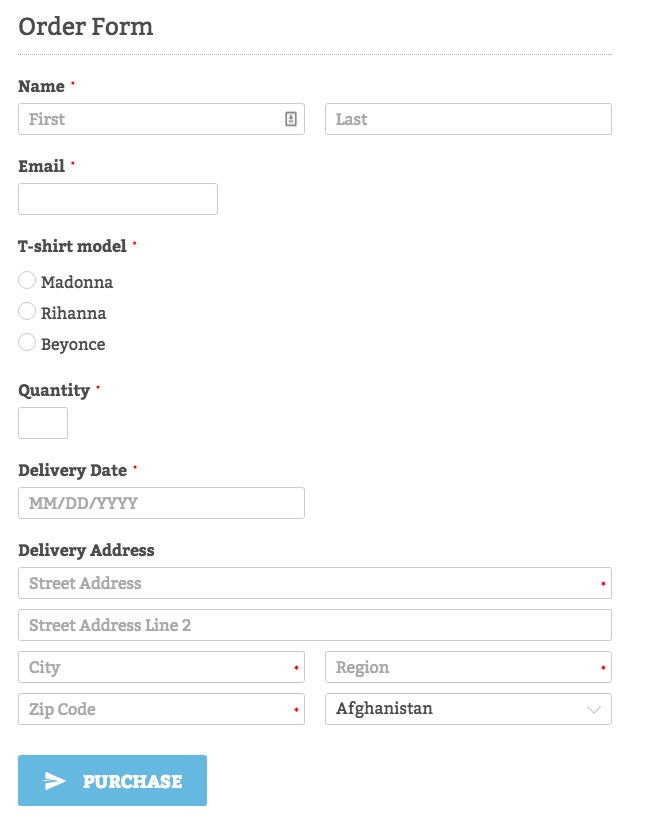Click the autofill icon in the First name field
The height and width of the screenshot is (816, 663).
point(290,118)
